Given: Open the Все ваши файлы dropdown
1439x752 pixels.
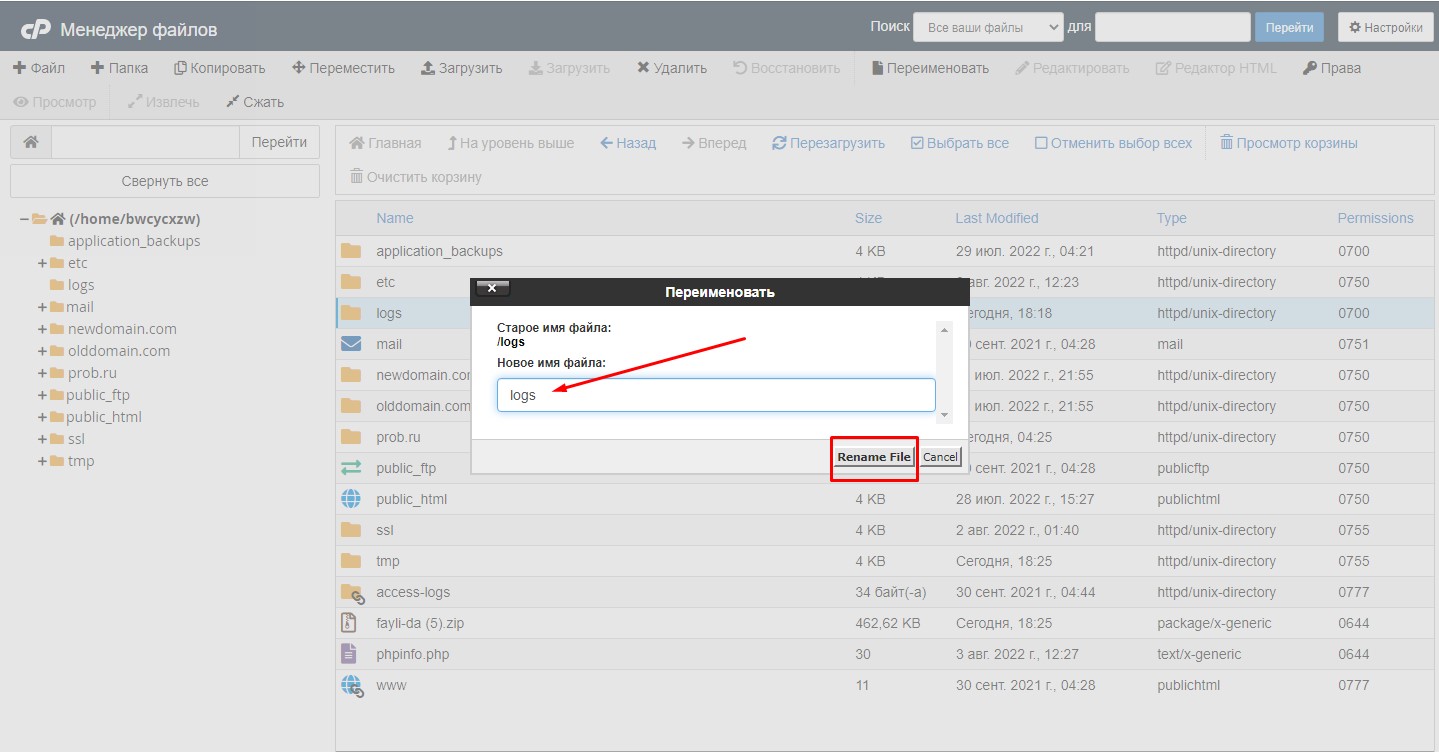Looking at the screenshot, I should pos(988,27).
